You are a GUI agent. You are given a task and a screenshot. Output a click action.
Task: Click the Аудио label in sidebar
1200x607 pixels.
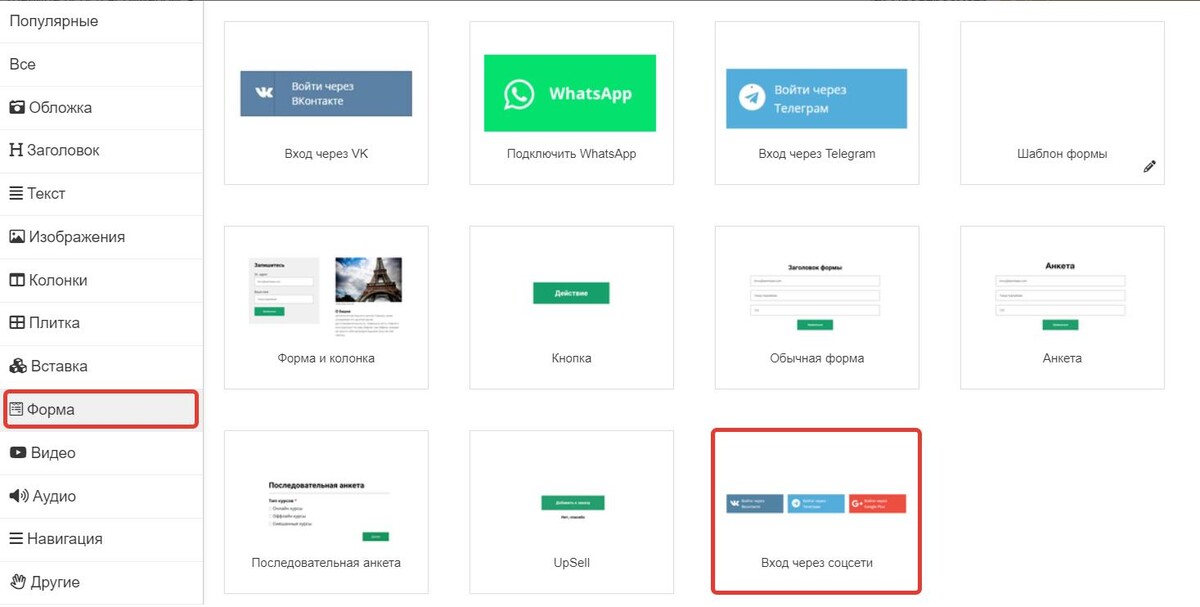click(54, 496)
